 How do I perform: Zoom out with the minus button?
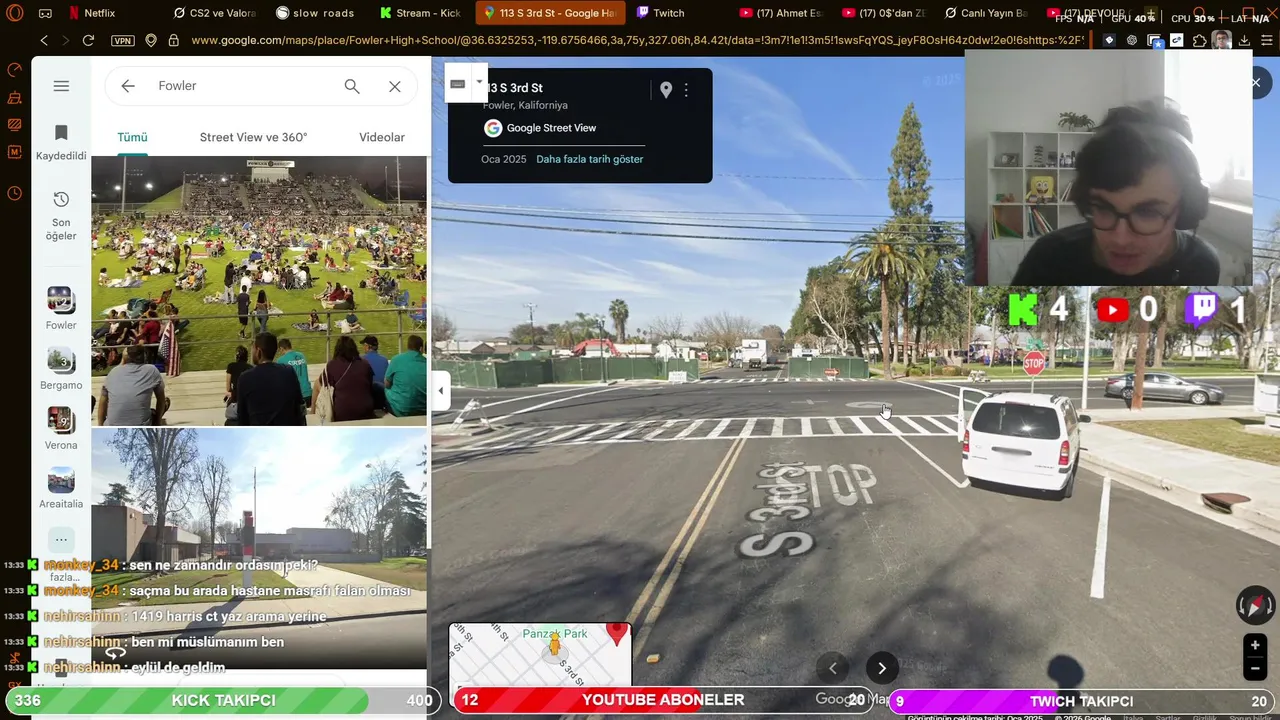tap(1255, 668)
